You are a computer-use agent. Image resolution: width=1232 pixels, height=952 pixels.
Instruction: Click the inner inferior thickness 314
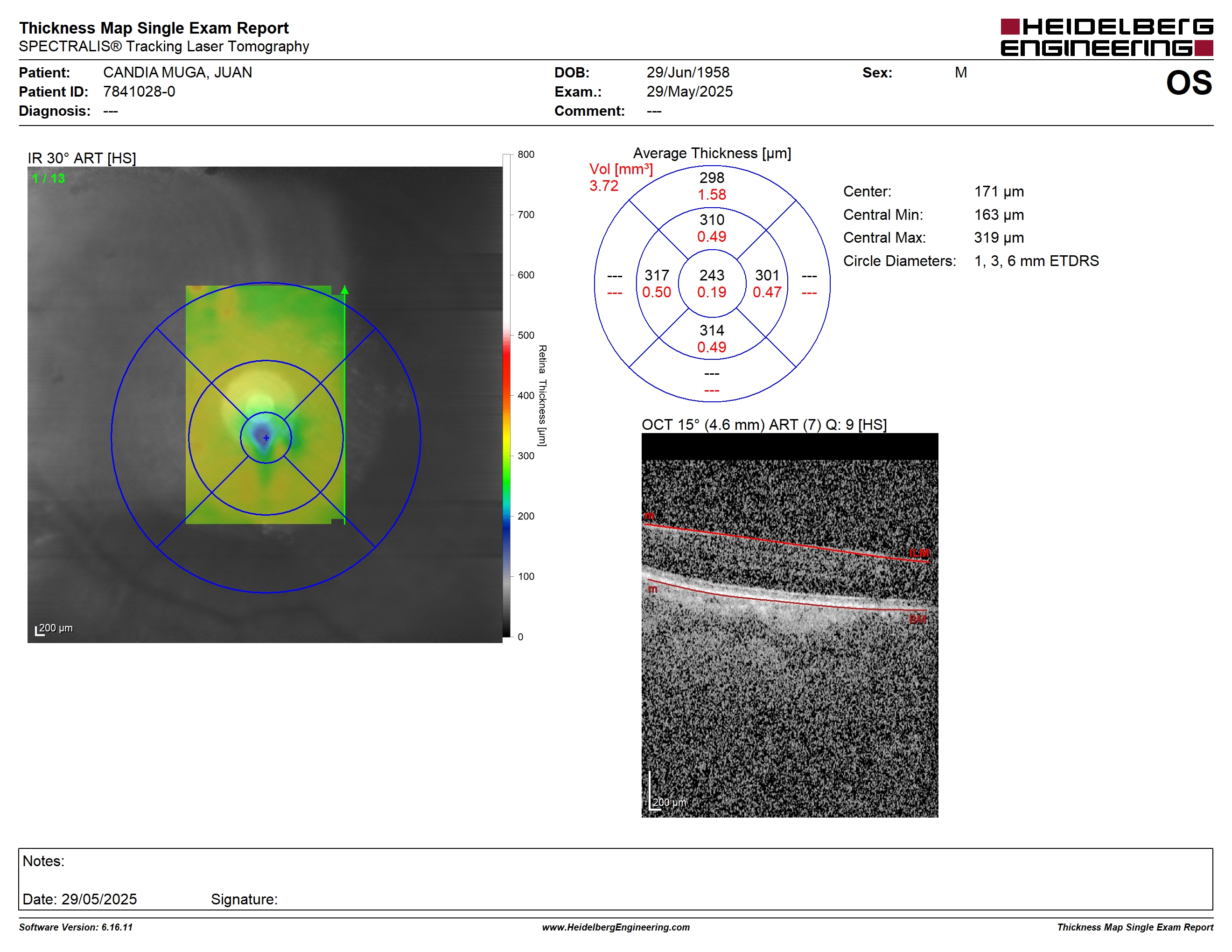point(711,330)
